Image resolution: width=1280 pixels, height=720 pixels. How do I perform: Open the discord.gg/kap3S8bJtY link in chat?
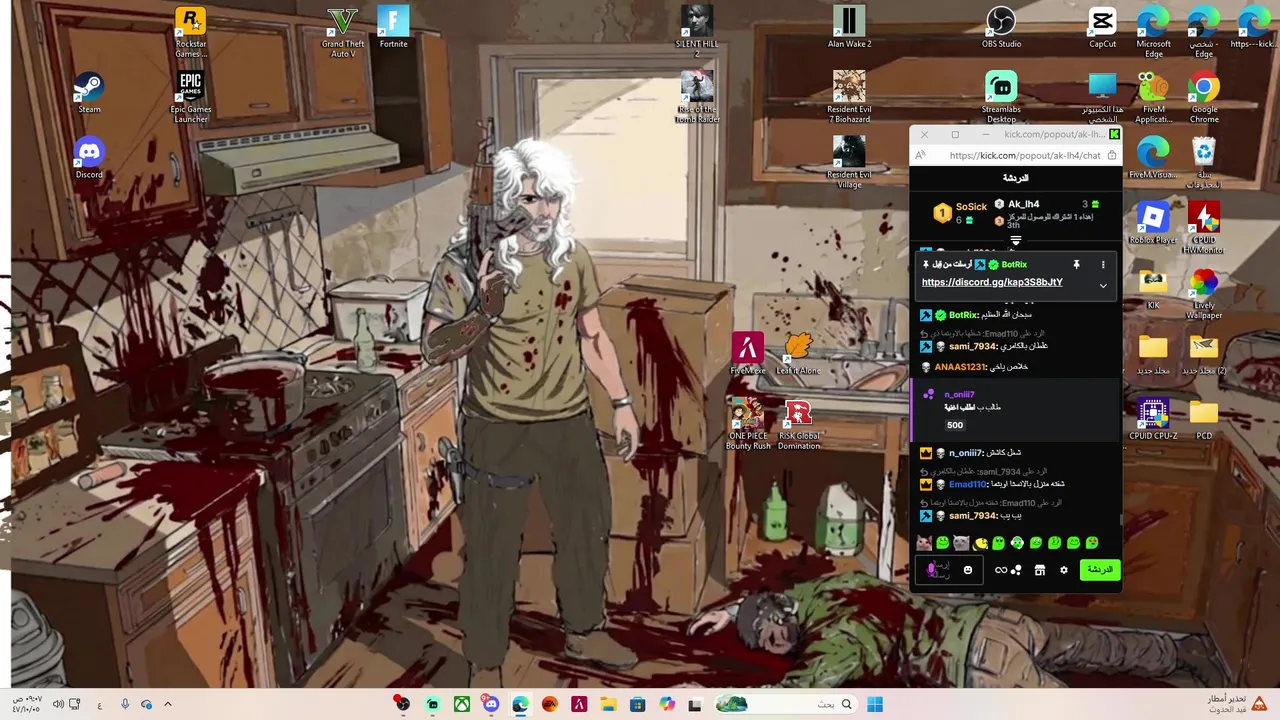[x=992, y=282]
